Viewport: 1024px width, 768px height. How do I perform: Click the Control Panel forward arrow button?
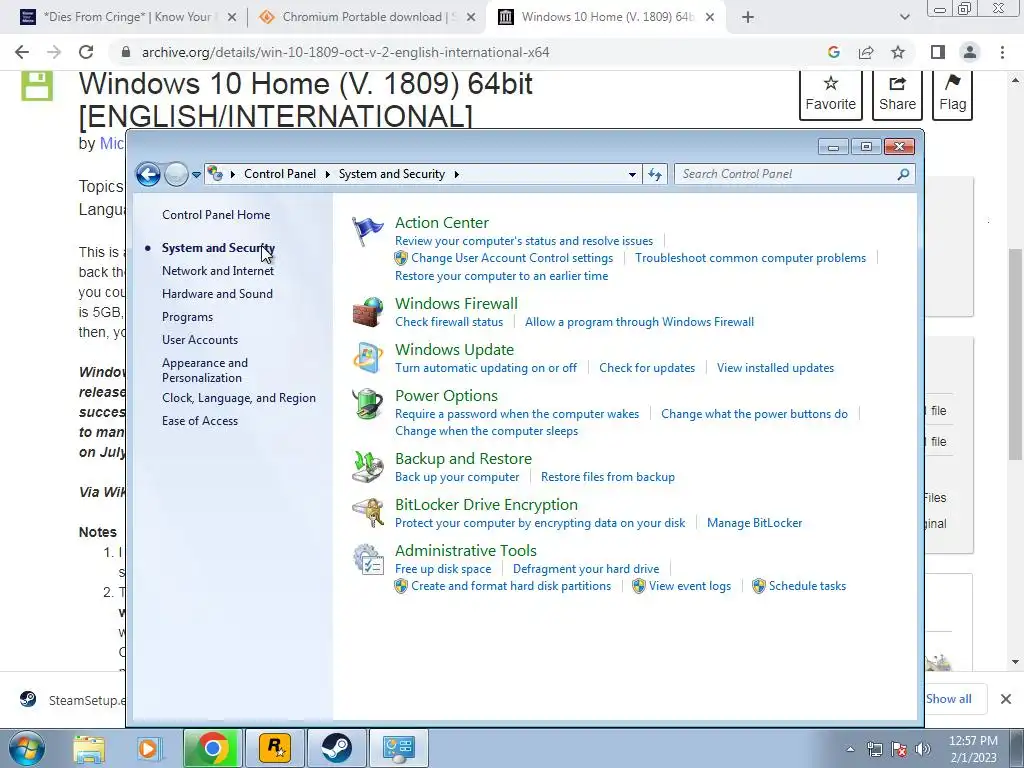click(x=176, y=174)
